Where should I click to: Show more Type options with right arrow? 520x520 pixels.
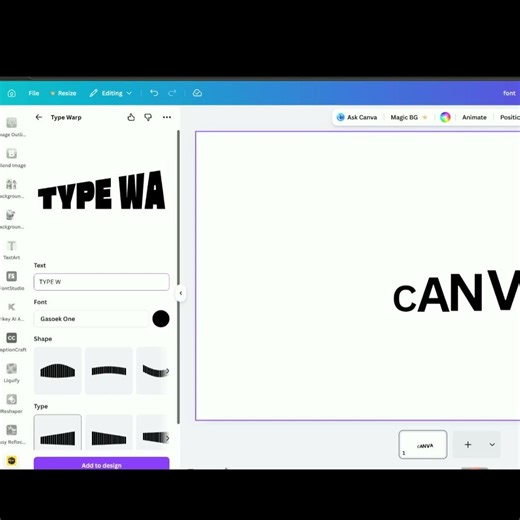click(x=167, y=438)
